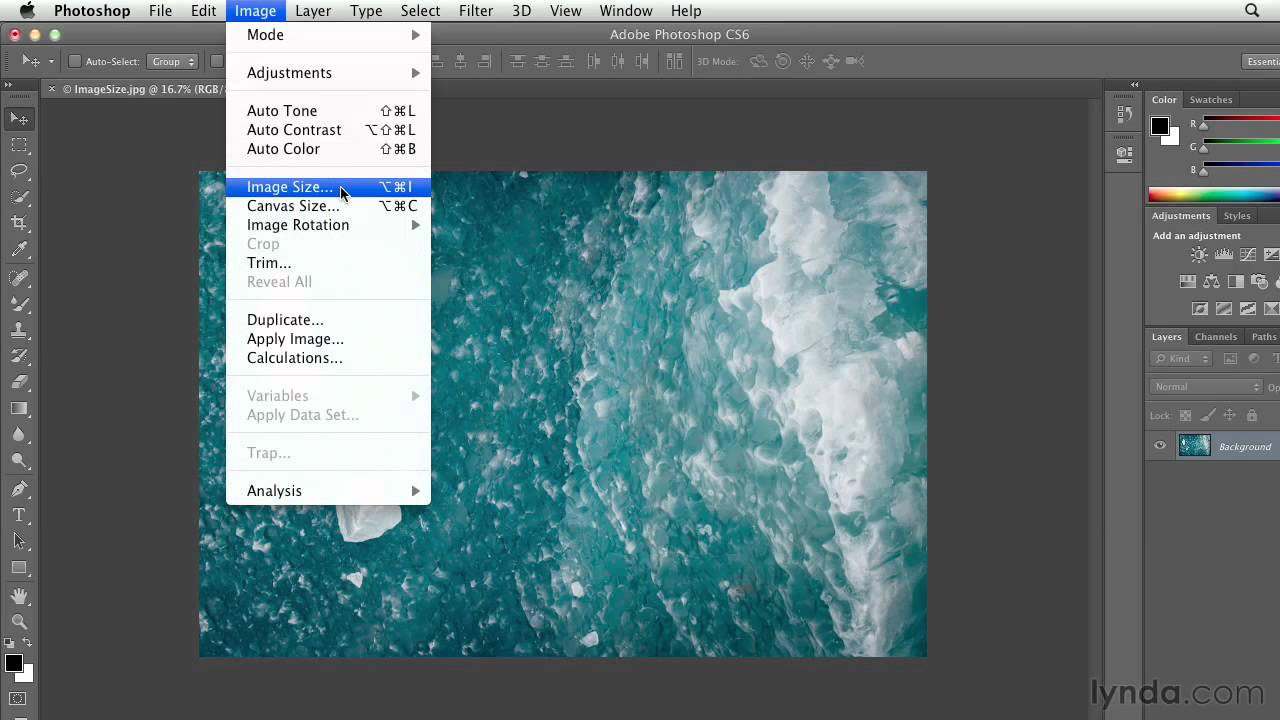
Task: Click the foreground color swatch in Color panel
Action: (x=1159, y=126)
